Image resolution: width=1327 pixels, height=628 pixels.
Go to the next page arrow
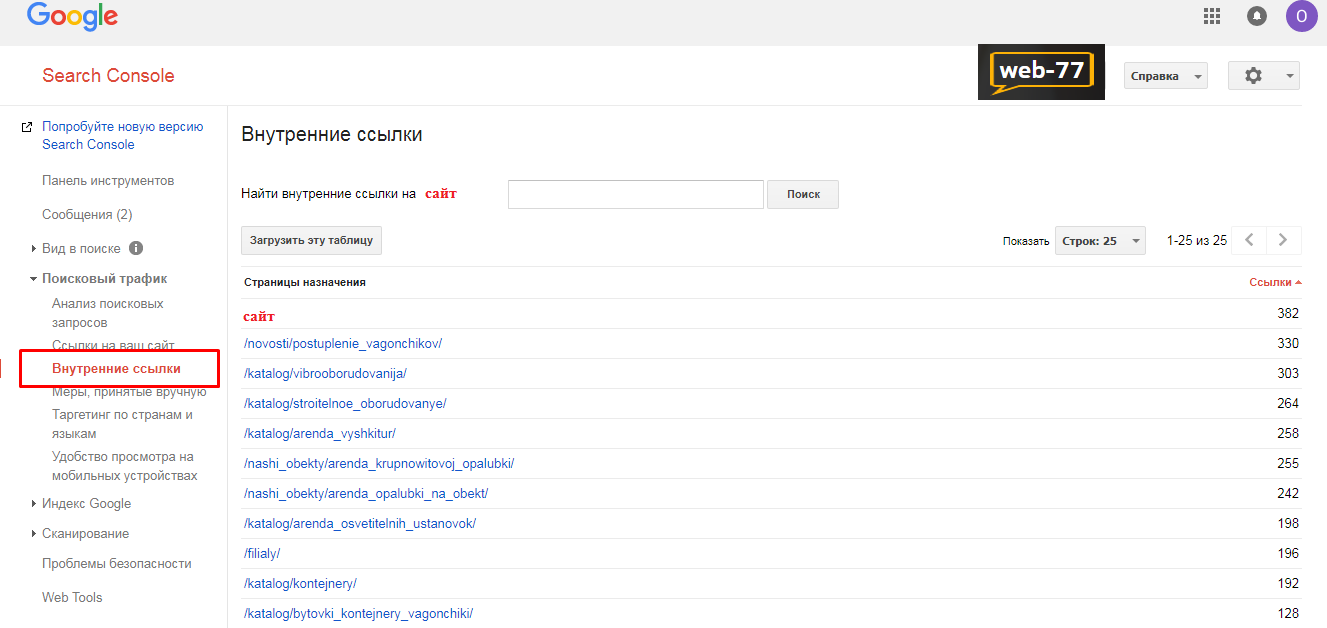(x=1283, y=240)
